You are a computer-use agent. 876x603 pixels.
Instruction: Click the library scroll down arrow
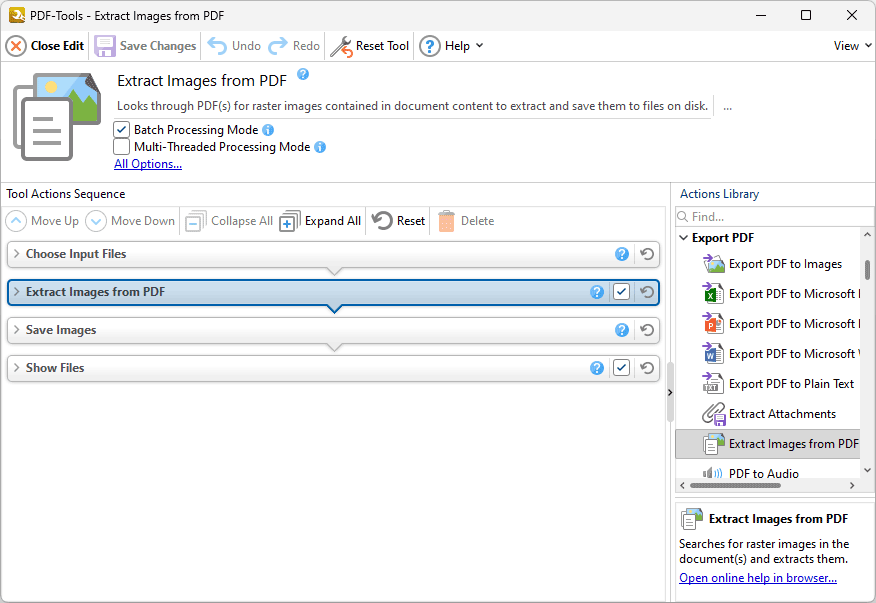coord(868,471)
